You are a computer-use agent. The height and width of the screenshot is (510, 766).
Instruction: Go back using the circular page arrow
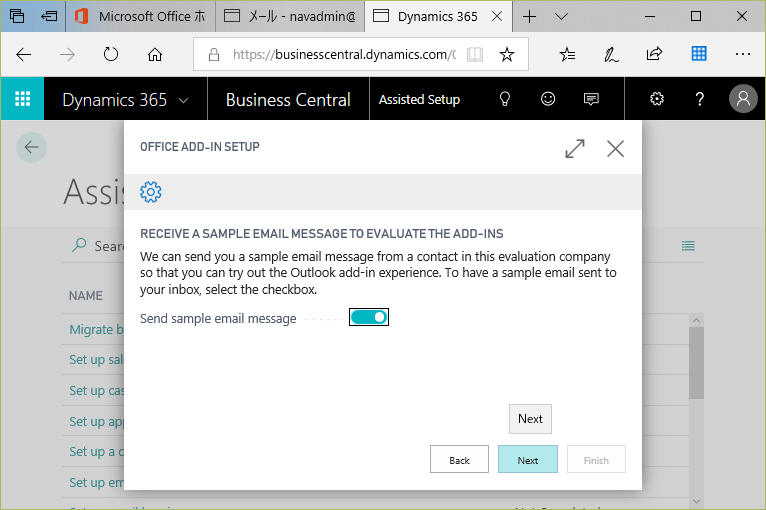(x=31, y=147)
